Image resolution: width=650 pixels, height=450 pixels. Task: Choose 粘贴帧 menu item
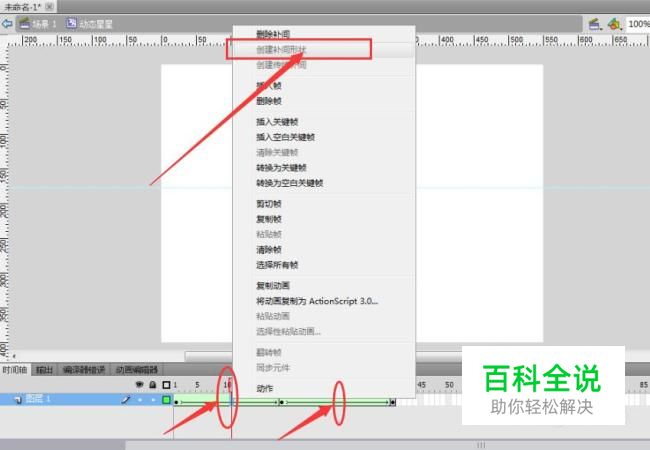pyautogui.click(x=269, y=235)
